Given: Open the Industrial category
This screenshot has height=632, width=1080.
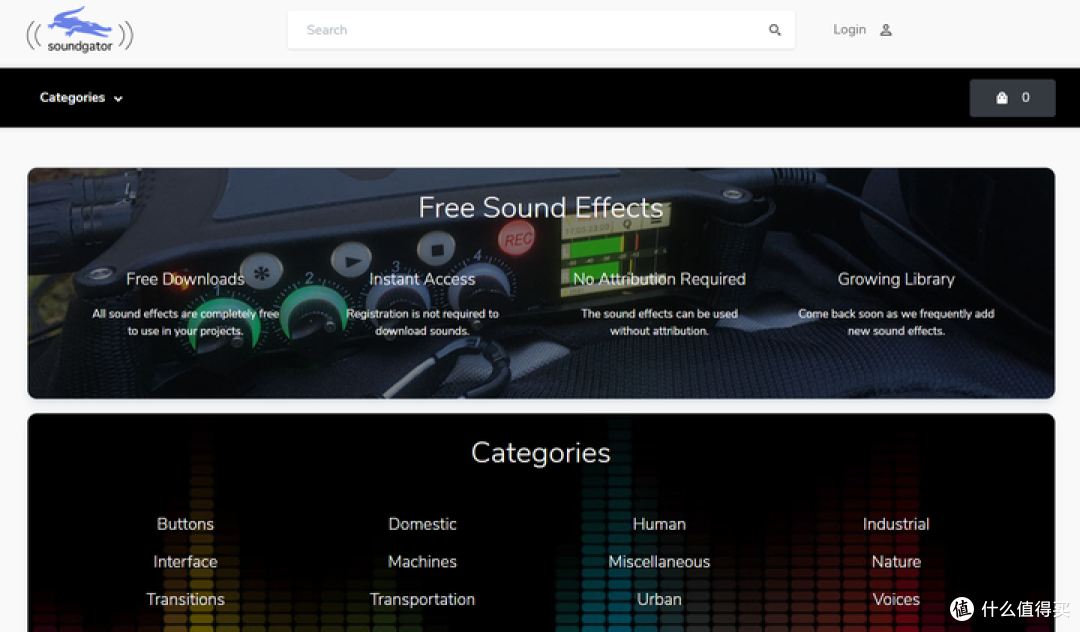Looking at the screenshot, I should coord(896,524).
